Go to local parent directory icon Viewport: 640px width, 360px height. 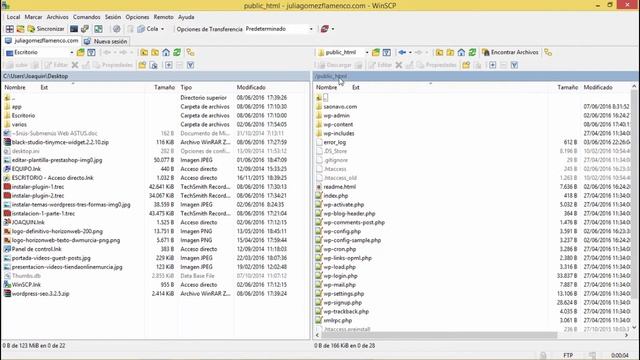144,53
